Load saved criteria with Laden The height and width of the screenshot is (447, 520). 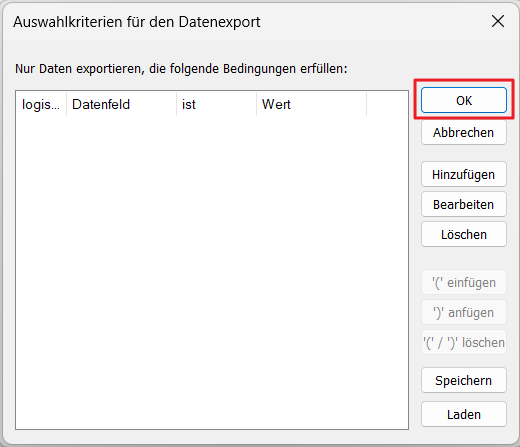coord(464,414)
